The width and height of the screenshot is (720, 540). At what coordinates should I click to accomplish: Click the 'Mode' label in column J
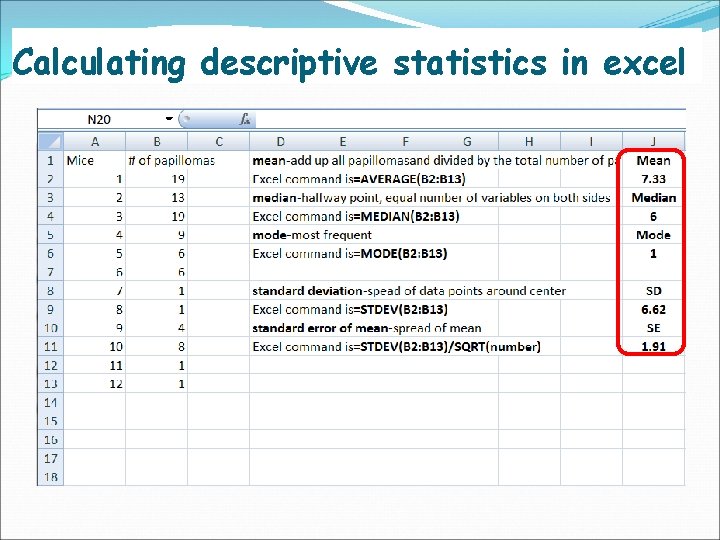coord(653,235)
